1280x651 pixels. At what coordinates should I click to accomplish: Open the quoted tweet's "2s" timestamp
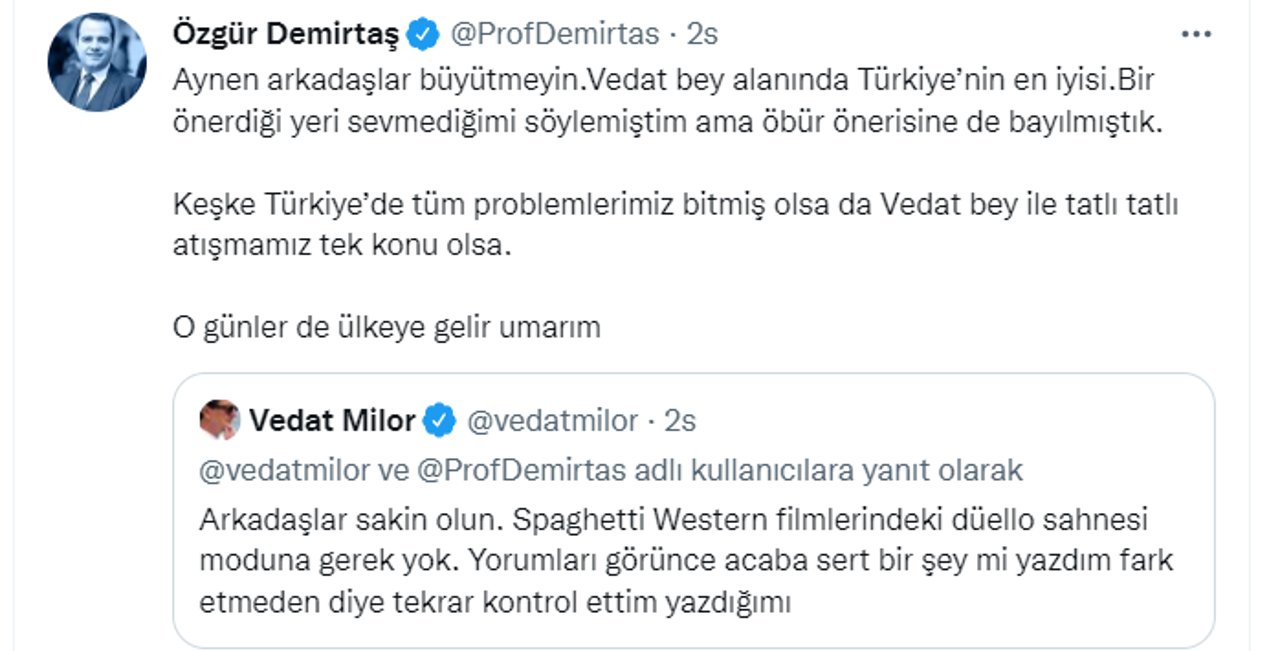(680, 421)
